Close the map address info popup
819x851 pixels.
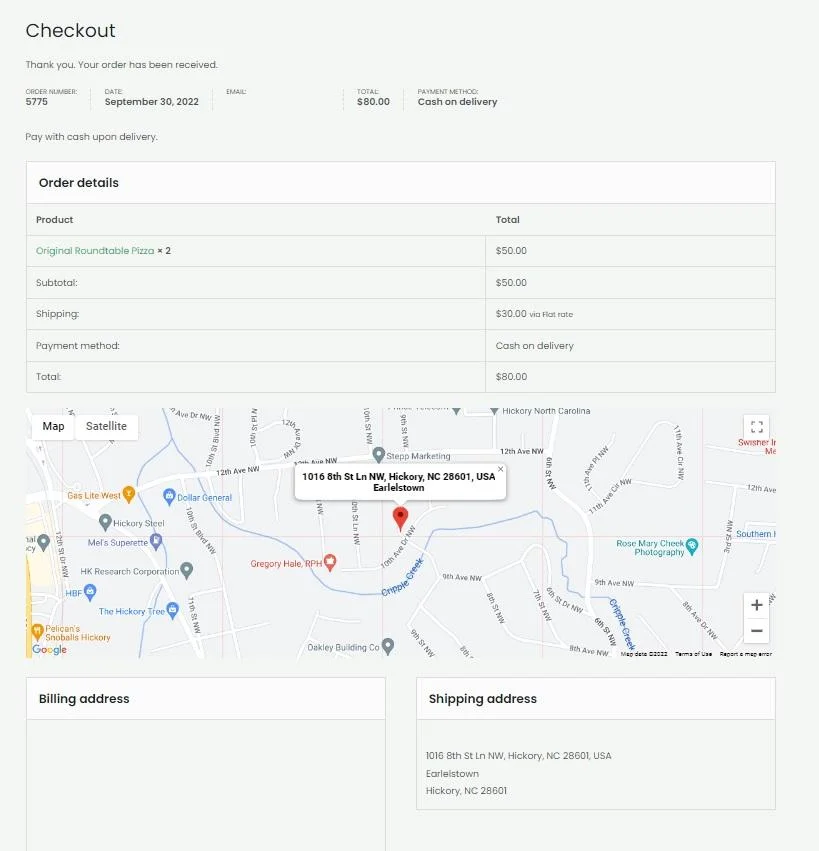tap(500, 469)
